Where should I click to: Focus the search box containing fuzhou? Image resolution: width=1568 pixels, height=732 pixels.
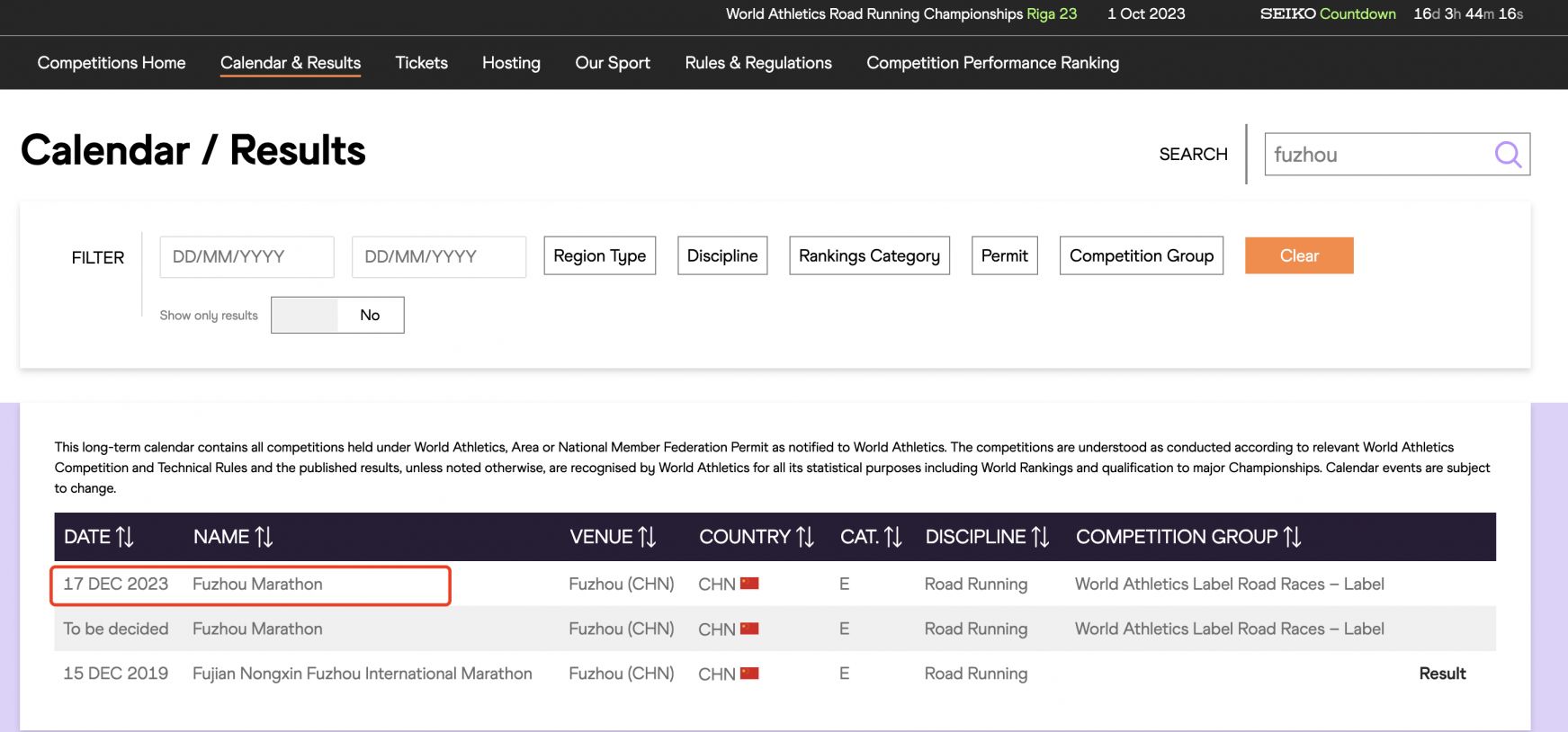(x=1376, y=155)
